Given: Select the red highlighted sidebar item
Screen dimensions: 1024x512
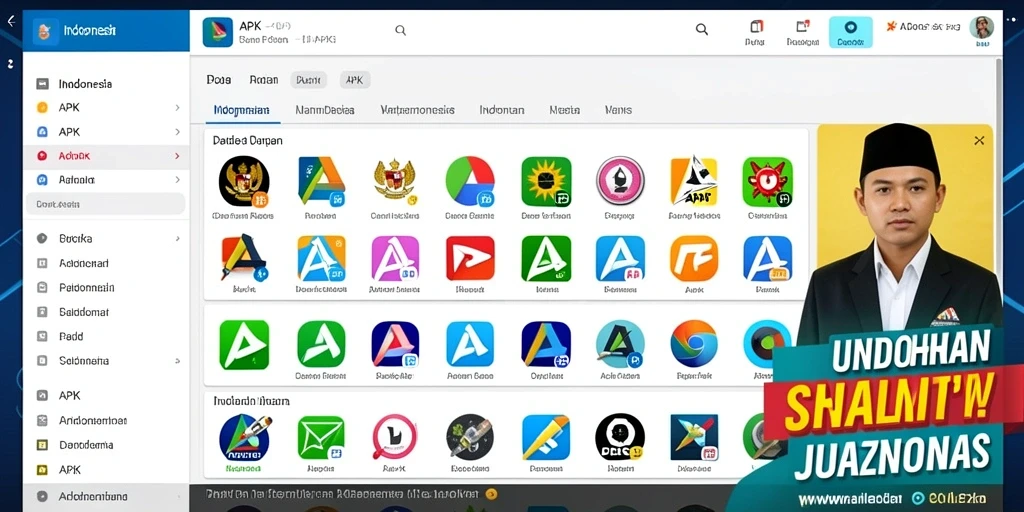Looking at the screenshot, I should (106, 156).
